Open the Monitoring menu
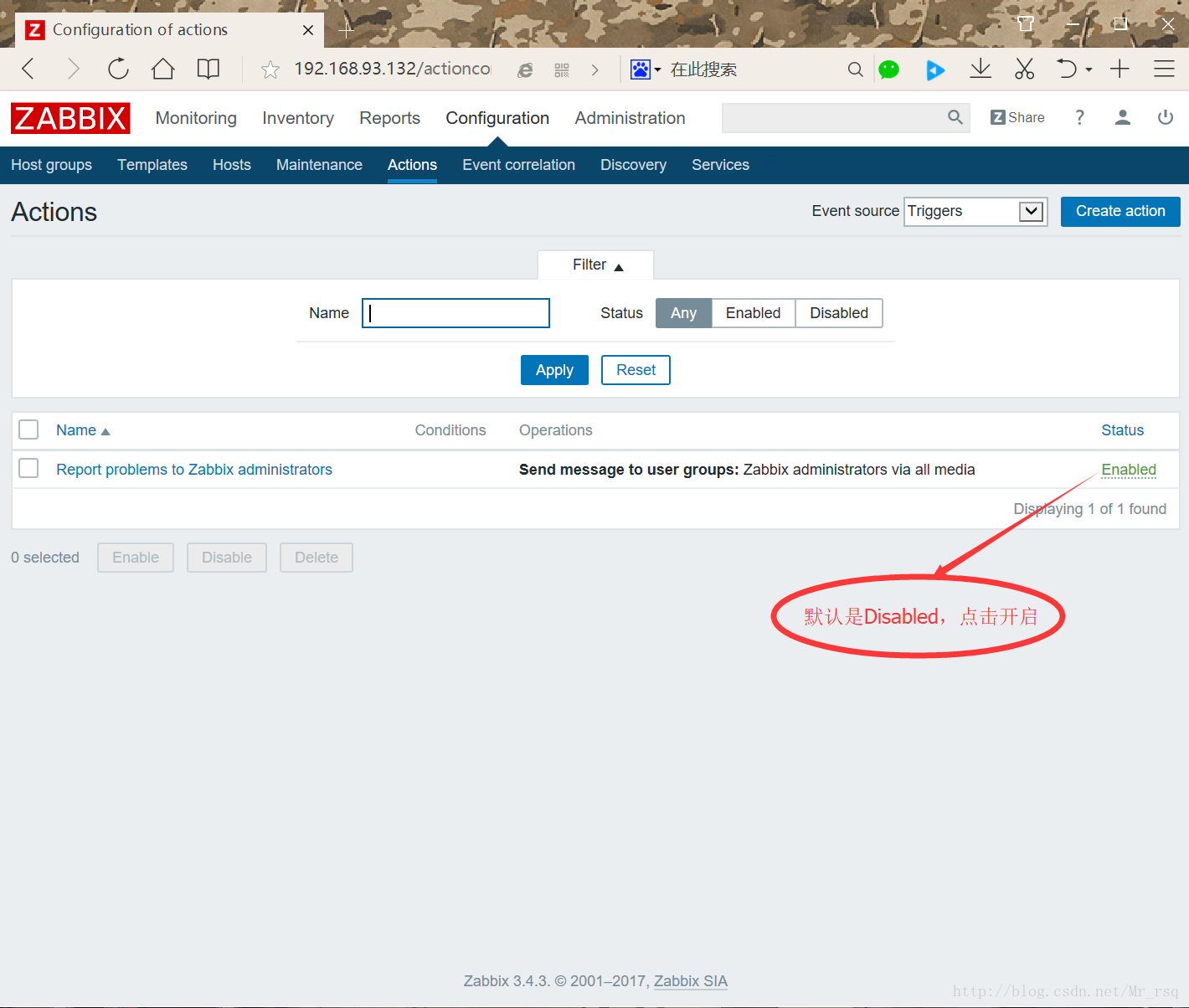1189x1008 pixels. click(x=196, y=118)
